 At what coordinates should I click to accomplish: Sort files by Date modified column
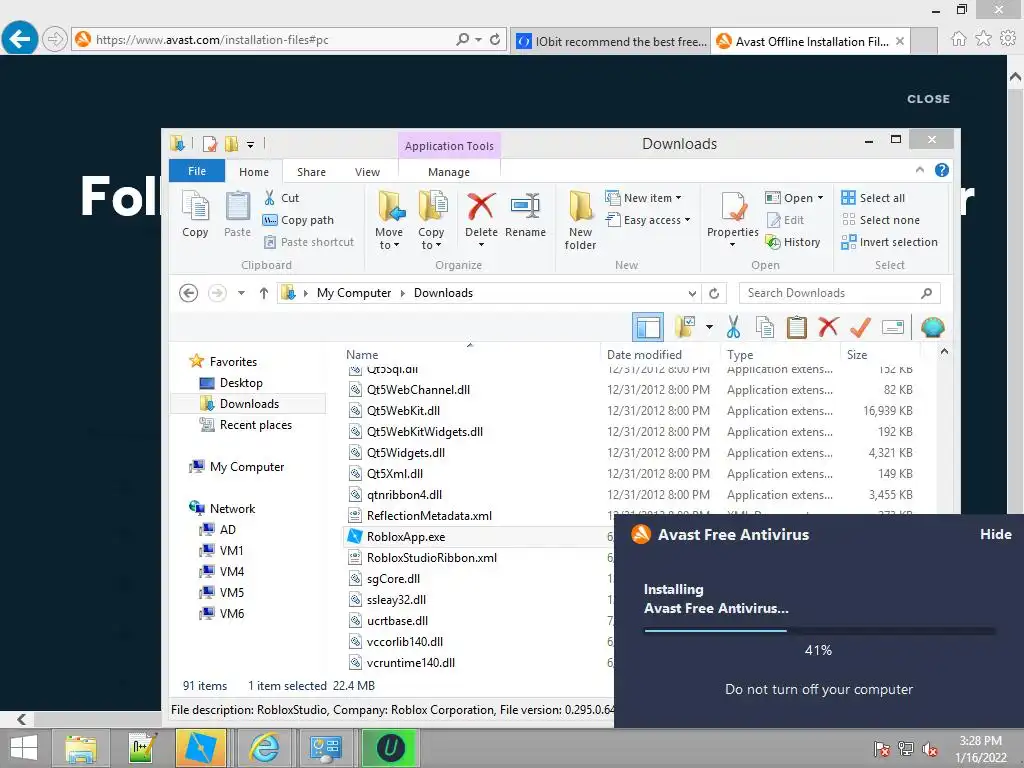[x=644, y=355]
